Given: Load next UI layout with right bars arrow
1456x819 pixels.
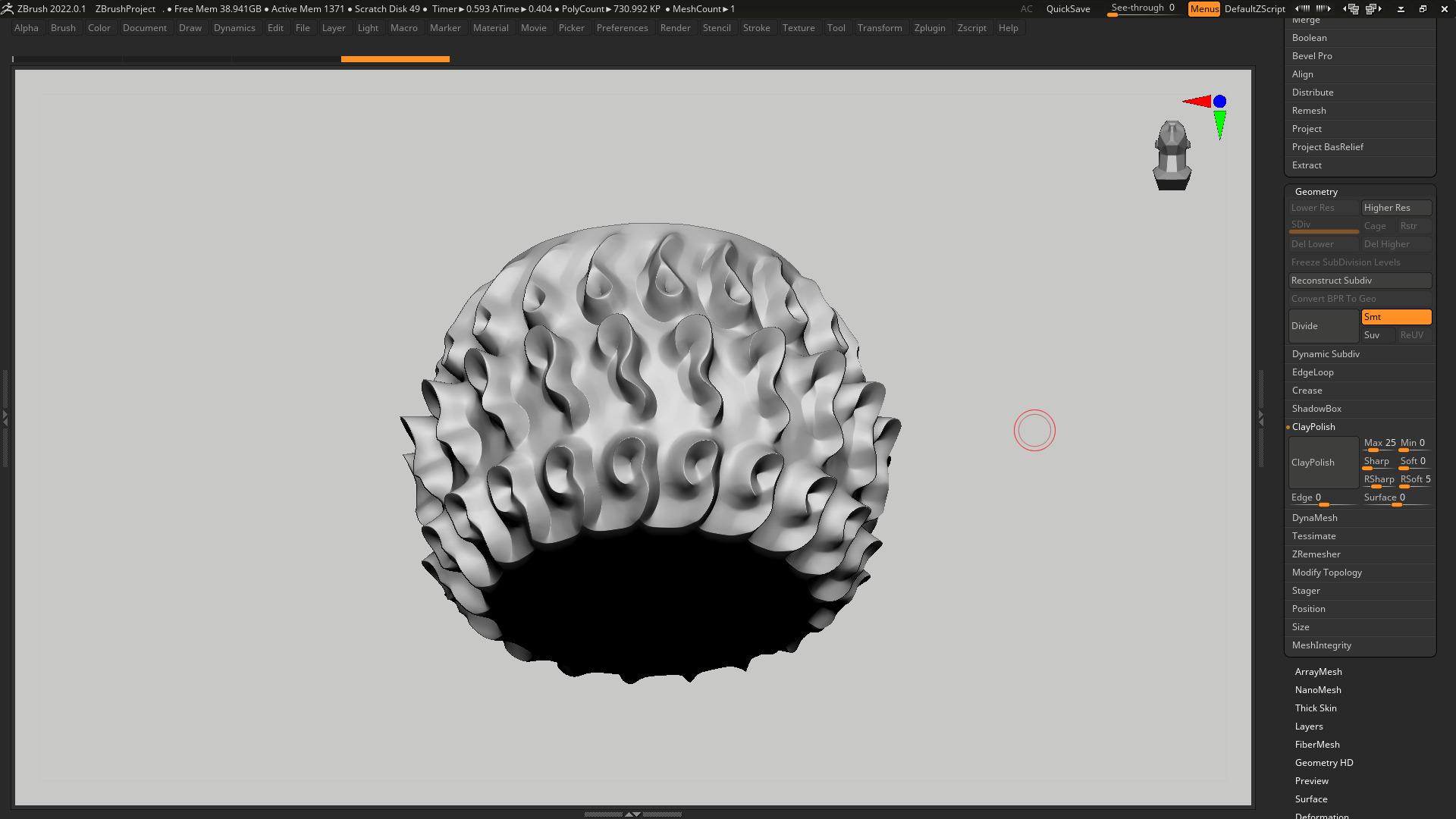Looking at the screenshot, I should pos(1323,8).
